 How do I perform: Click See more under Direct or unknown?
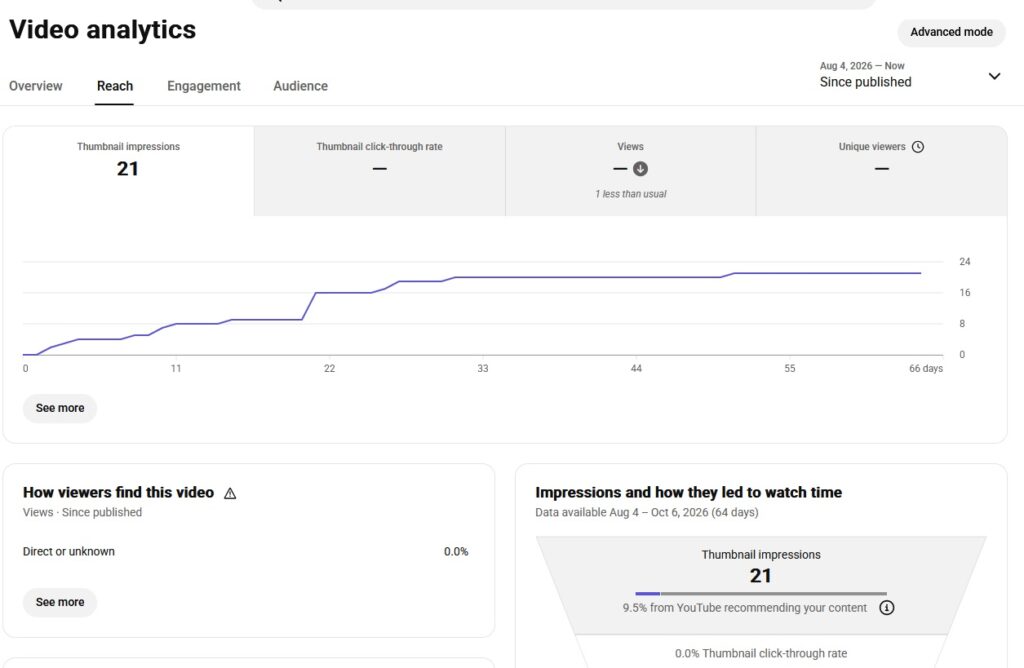[x=60, y=602]
